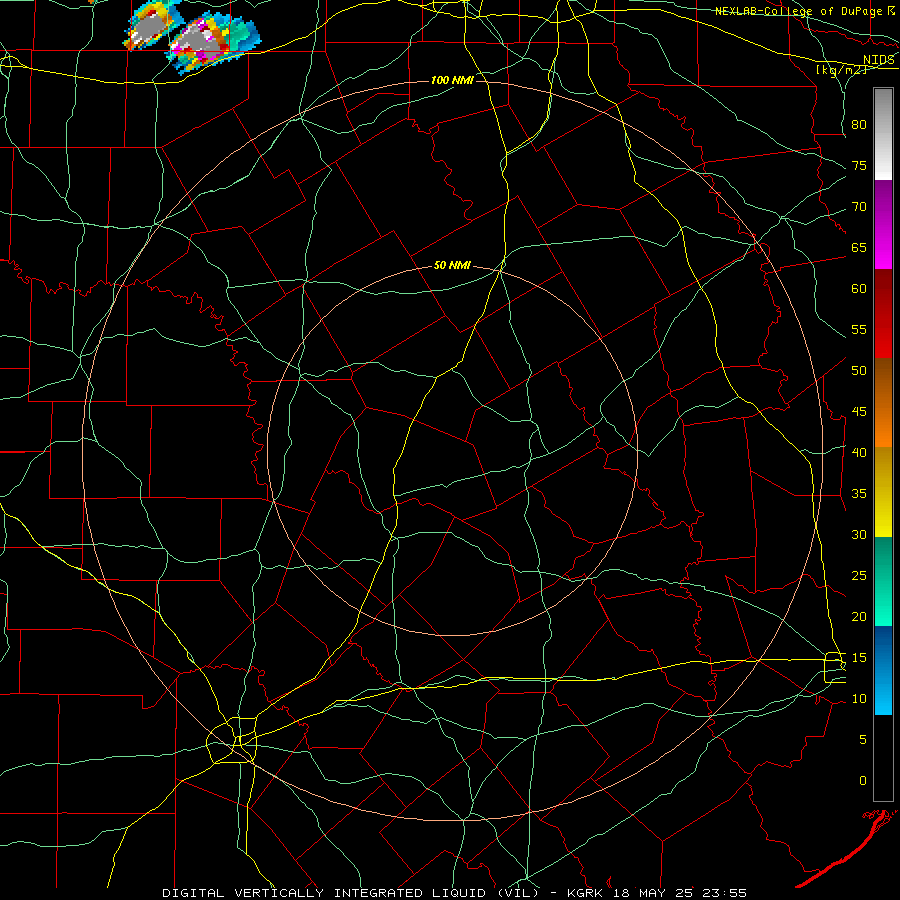This screenshot has width=900, height=900.
Task: Click the 45 value on the VIL scale
Action: [859, 412]
